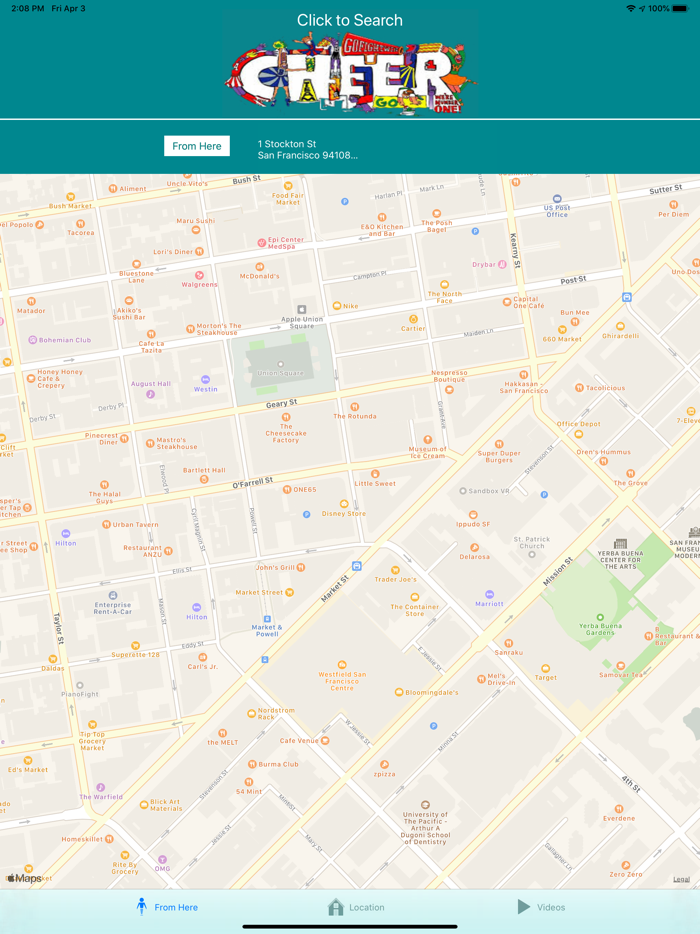Tap The Warfield venue pin
The image size is (700, 934).
[101, 787]
